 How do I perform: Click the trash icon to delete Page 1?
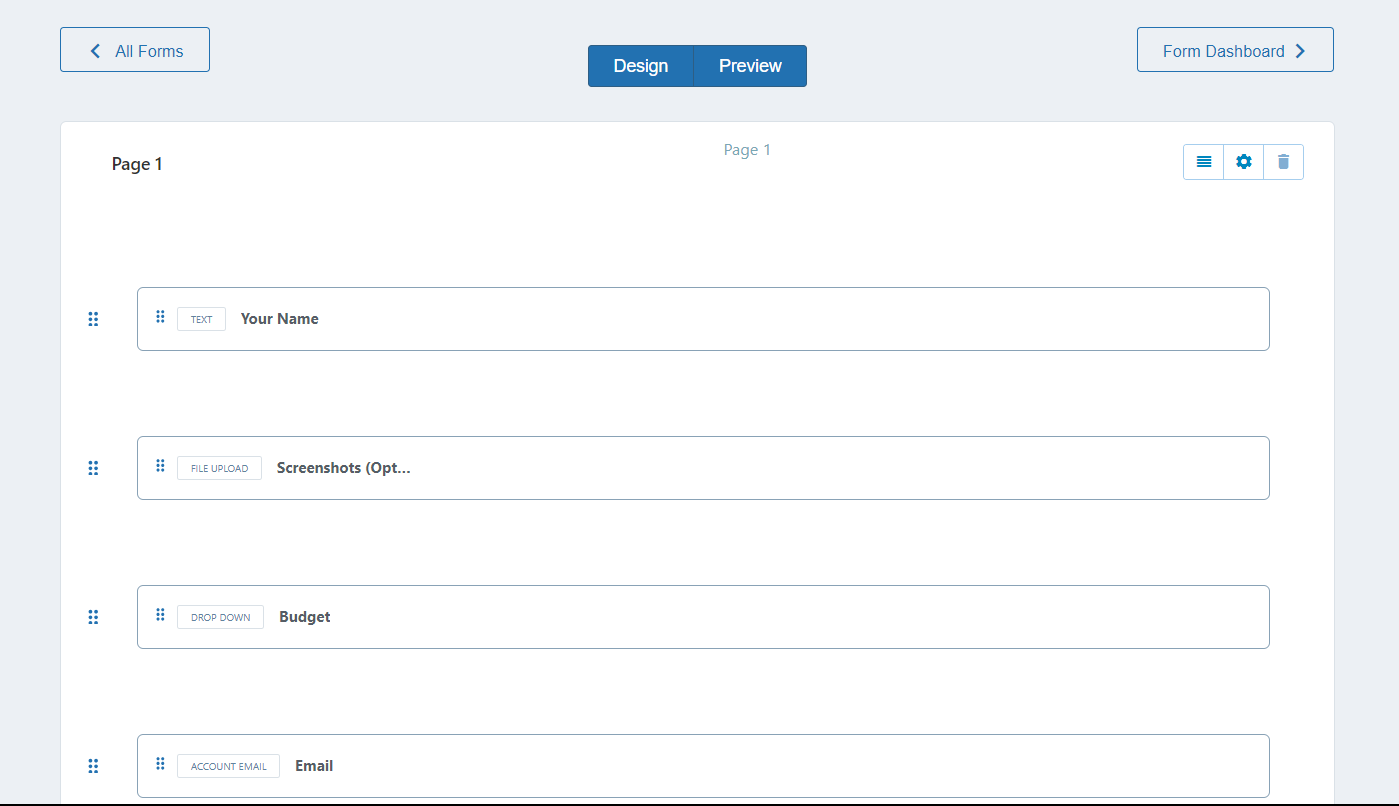pos(1283,161)
